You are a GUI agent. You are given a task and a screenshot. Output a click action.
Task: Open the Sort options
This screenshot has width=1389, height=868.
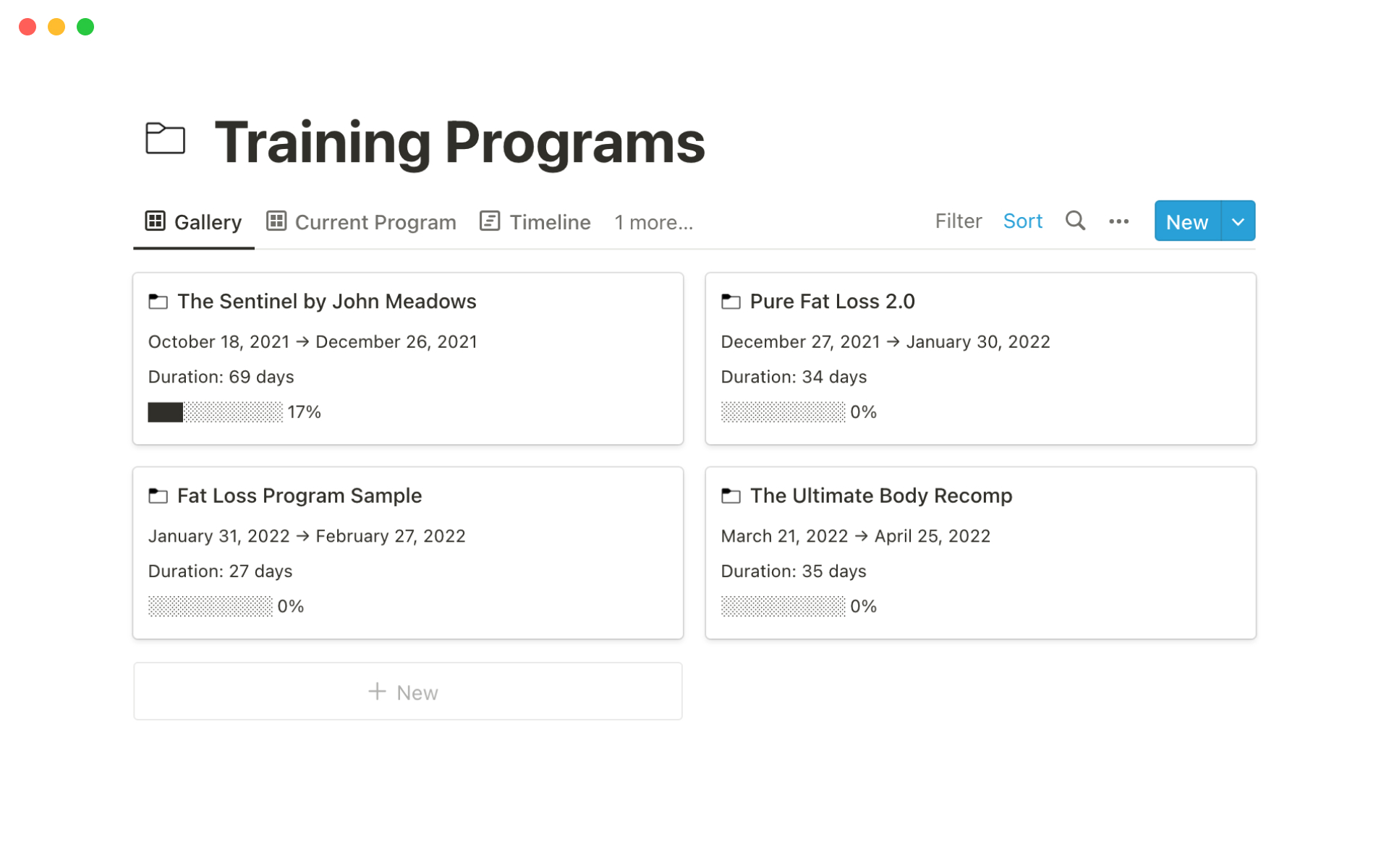tap(1022, 221)
